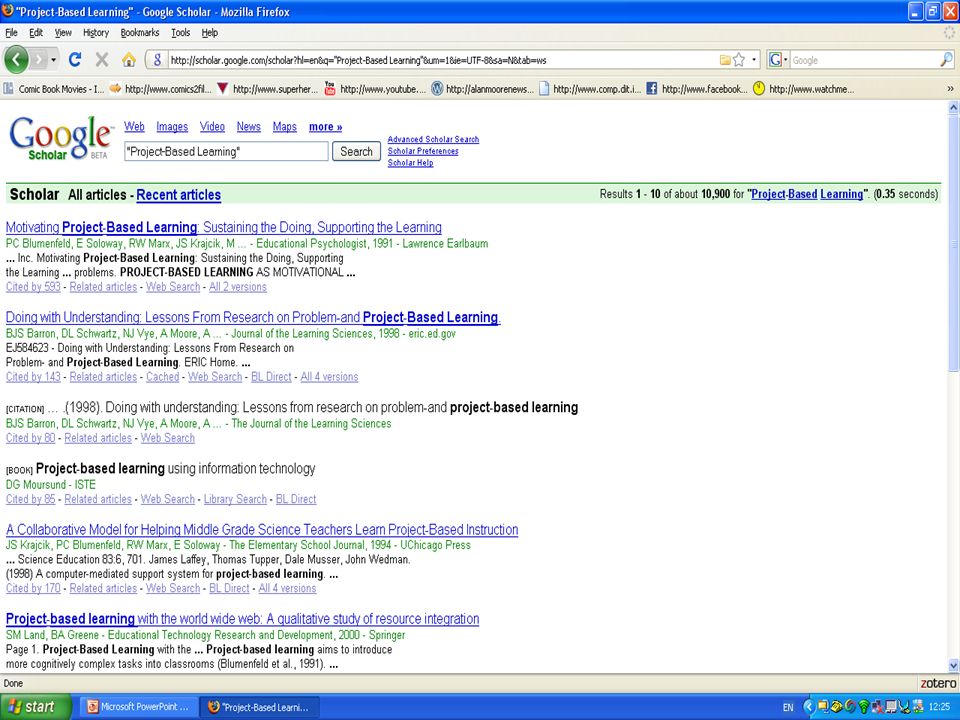Click the Video link
The image size is (960, 720).
click(x=212, y=127)
